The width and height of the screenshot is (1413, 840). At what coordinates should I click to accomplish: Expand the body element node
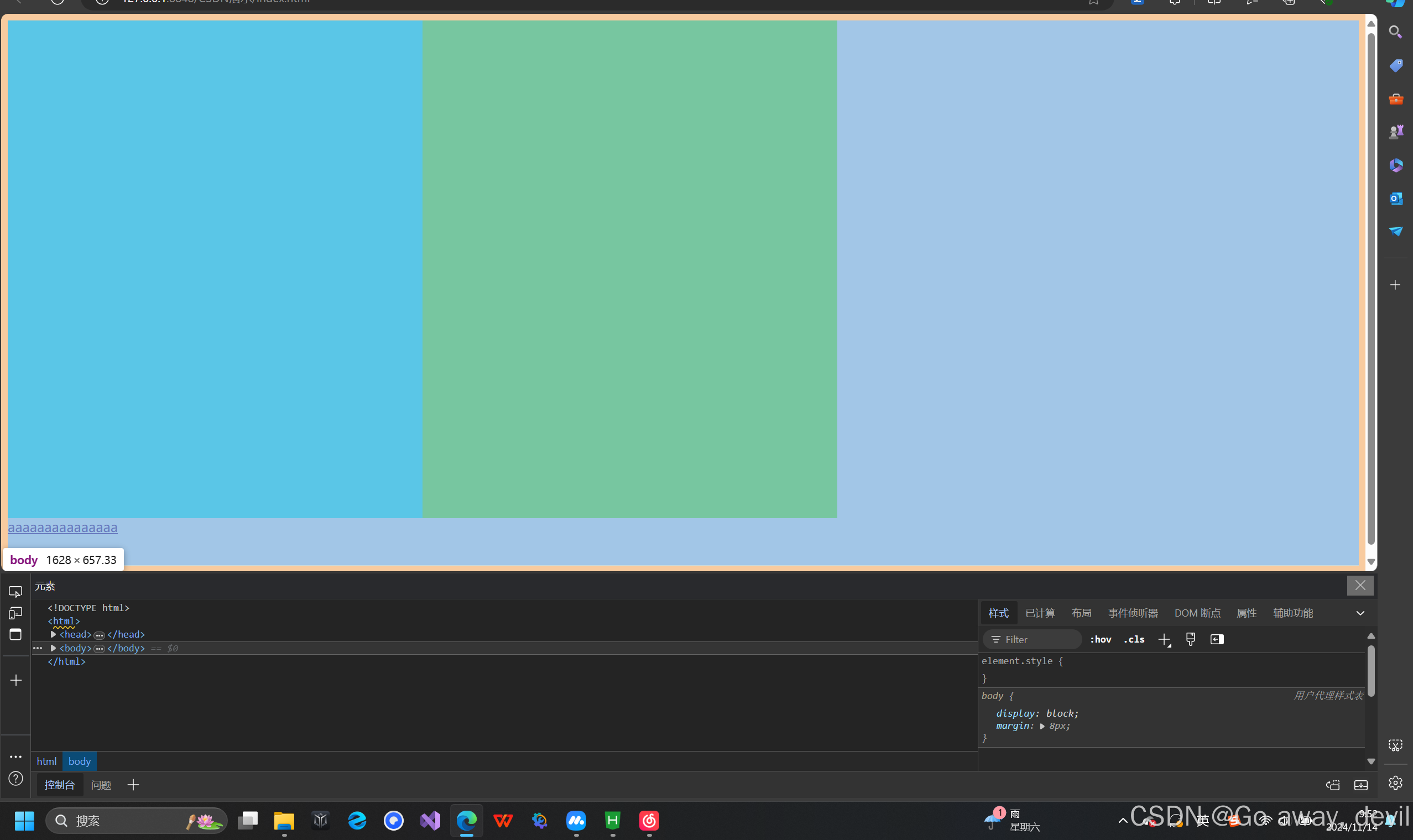53,648
